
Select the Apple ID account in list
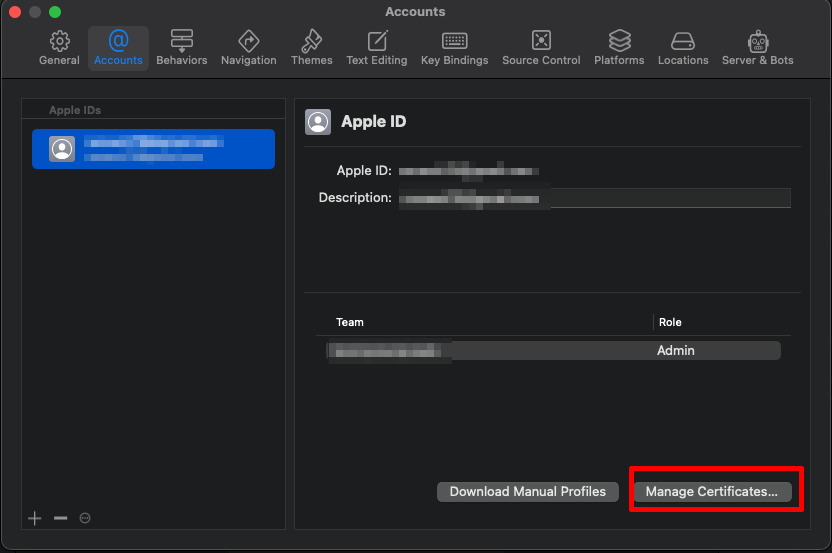tap(153, 149)
